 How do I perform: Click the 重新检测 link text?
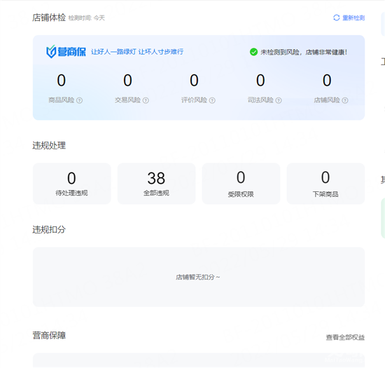click(x=354, y=18)
